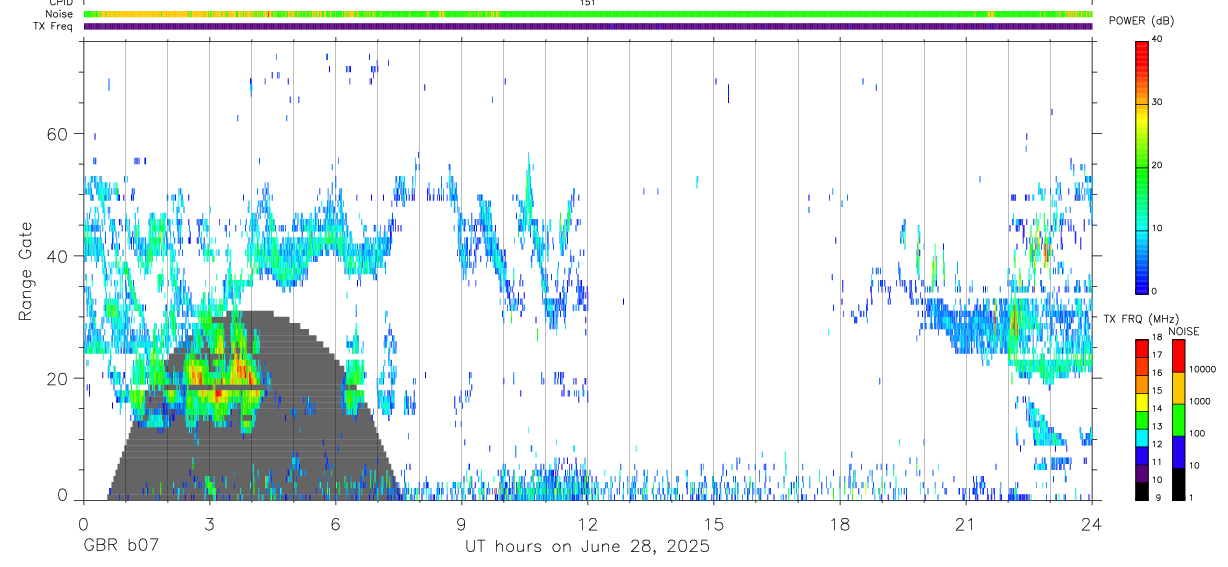Click the "10000" value on the NOISE scale
Image resolution: width=1228 pixels, height=567 pixels.
(1204, 370)
